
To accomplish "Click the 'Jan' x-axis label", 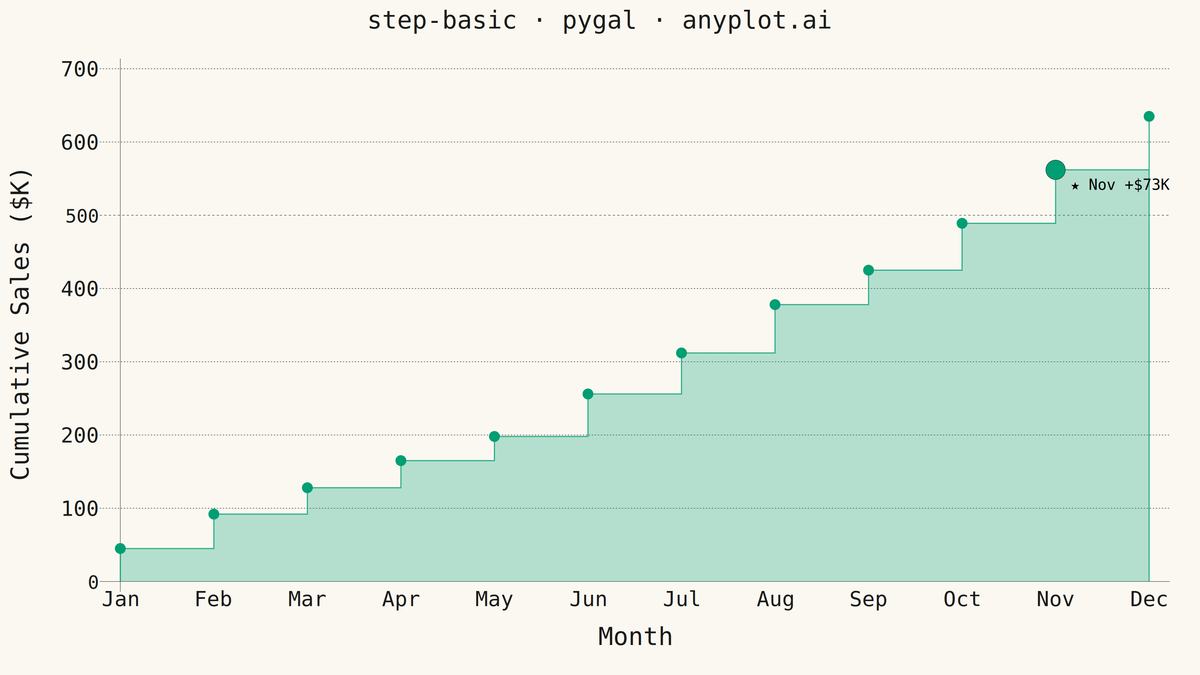I will tap(120, 599).
